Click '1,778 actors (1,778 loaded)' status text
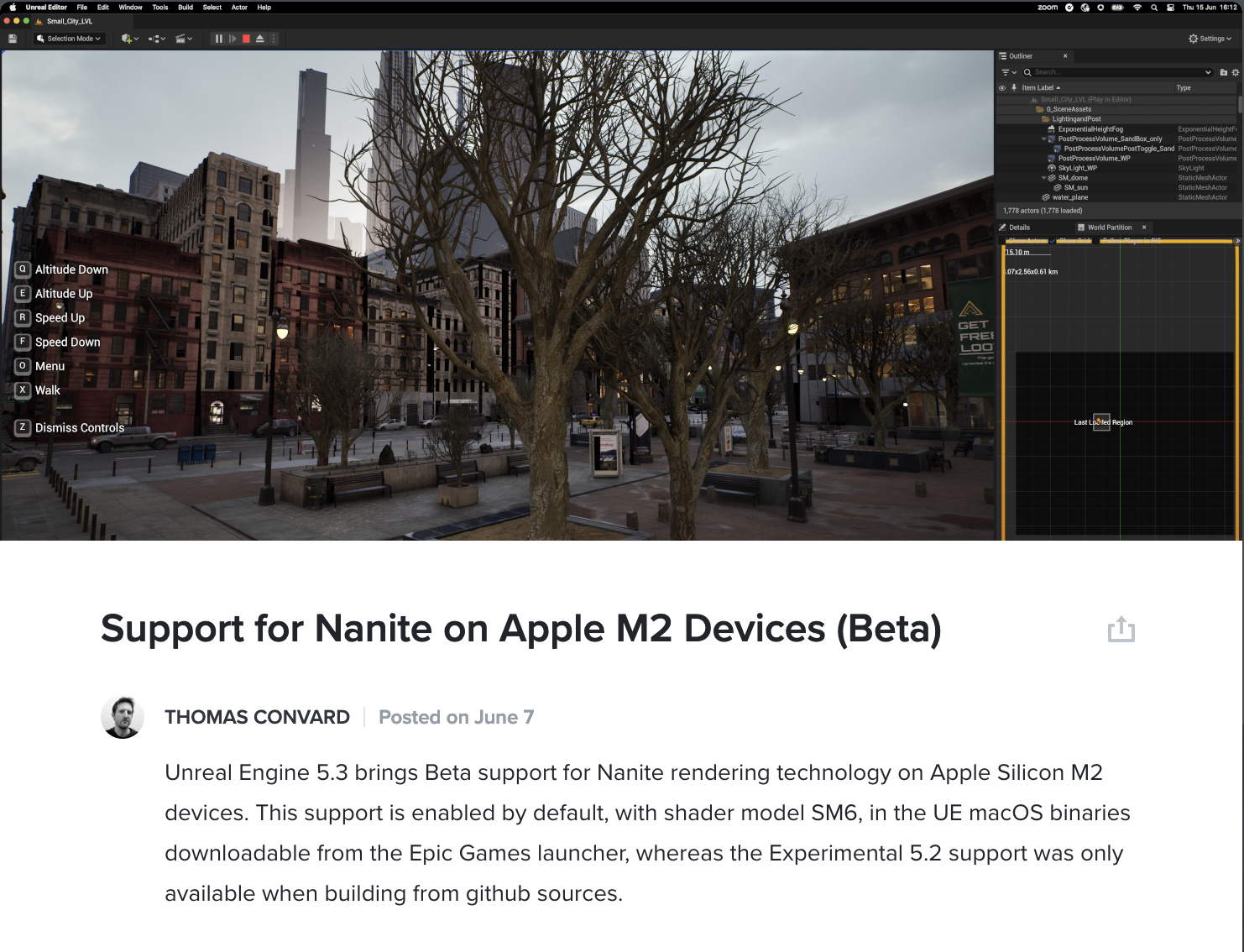The width and height of the screenshot is (1244, 952). tap(1043, 211)
